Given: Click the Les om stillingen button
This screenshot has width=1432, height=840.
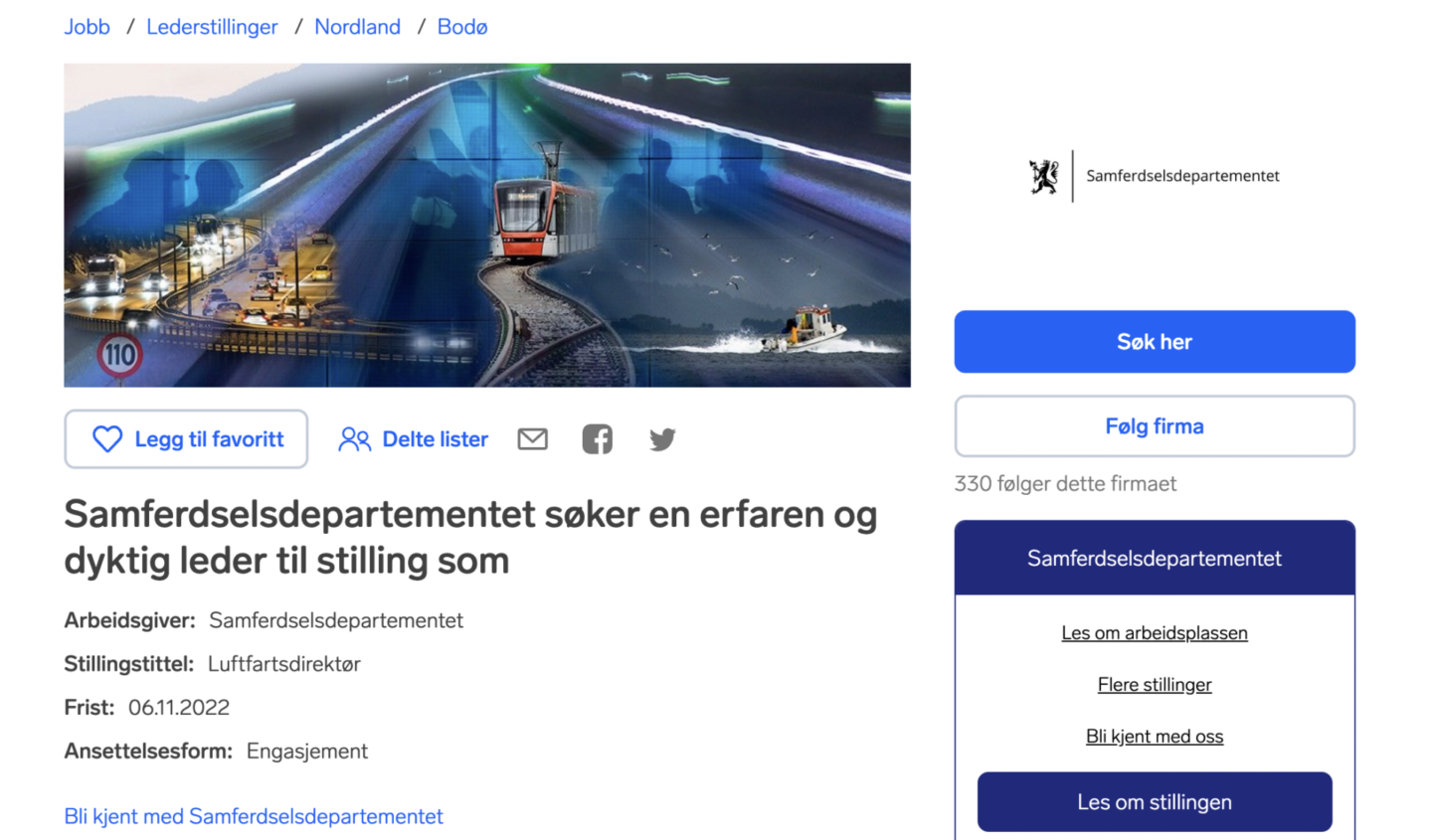Looking at the screenshot, I should (x=1155, y=802).
